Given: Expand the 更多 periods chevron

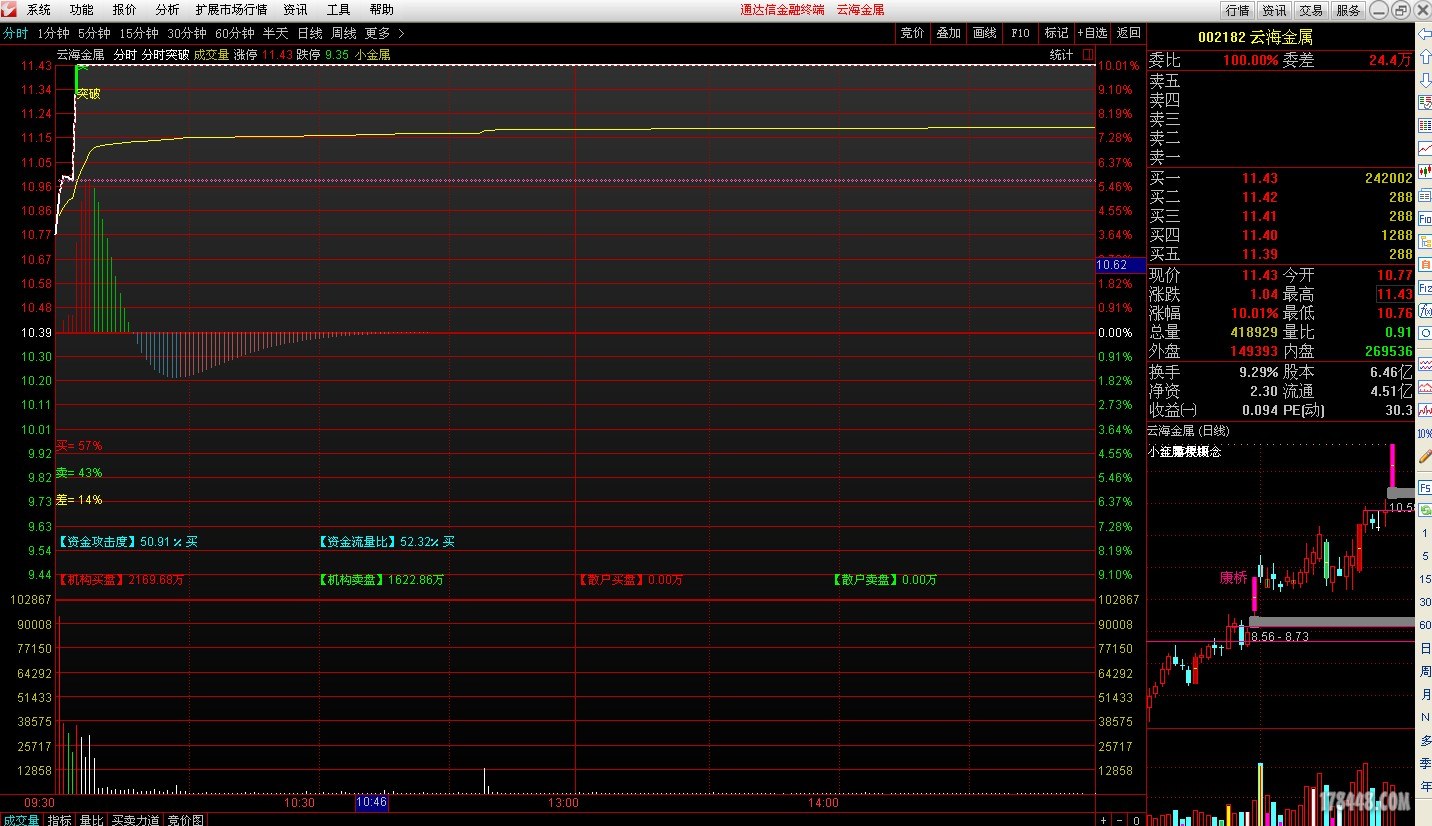Looking at the screenshot, I should (x=401, y=33).
